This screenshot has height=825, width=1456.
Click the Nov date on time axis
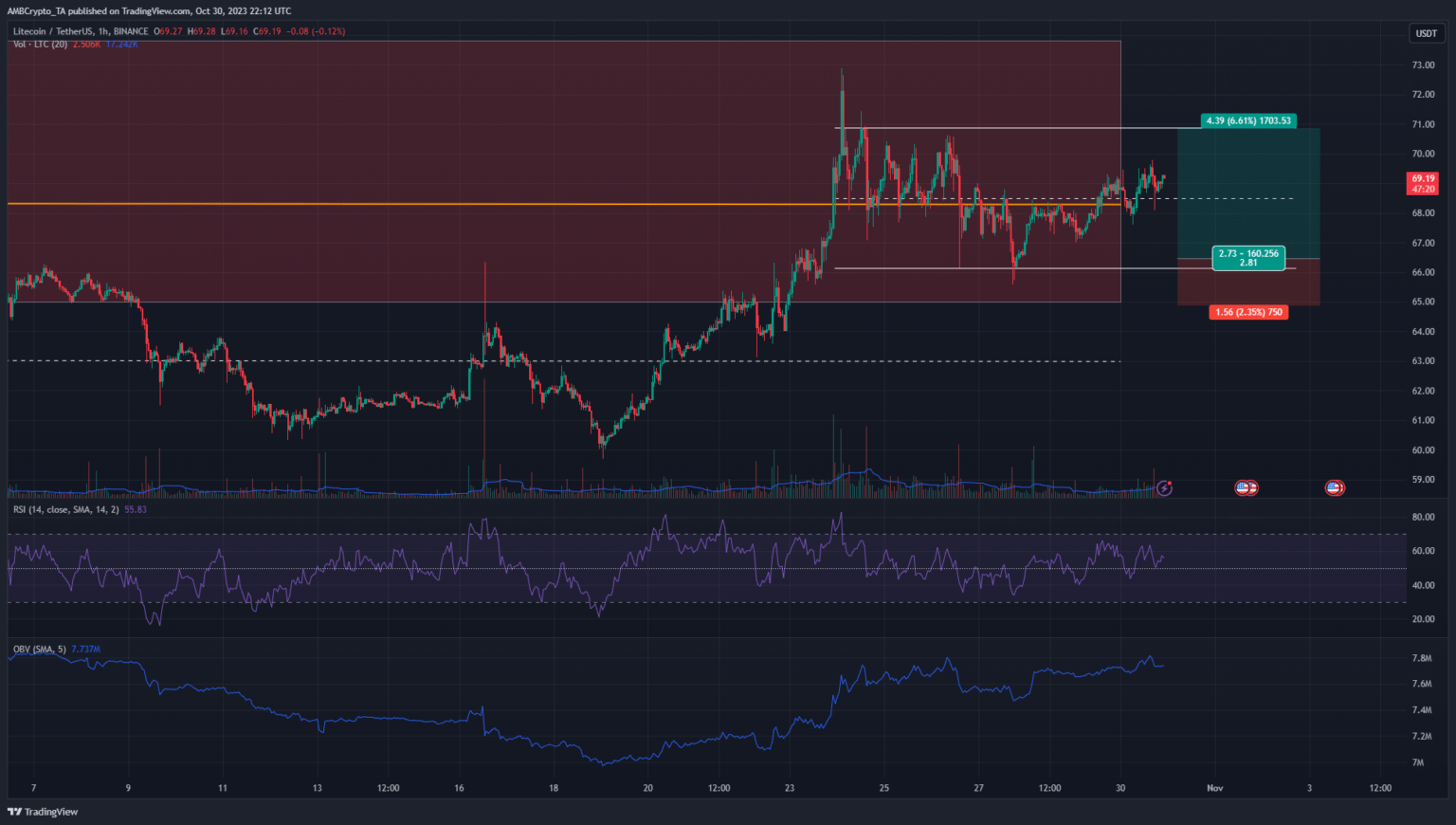coord(1214,788)
